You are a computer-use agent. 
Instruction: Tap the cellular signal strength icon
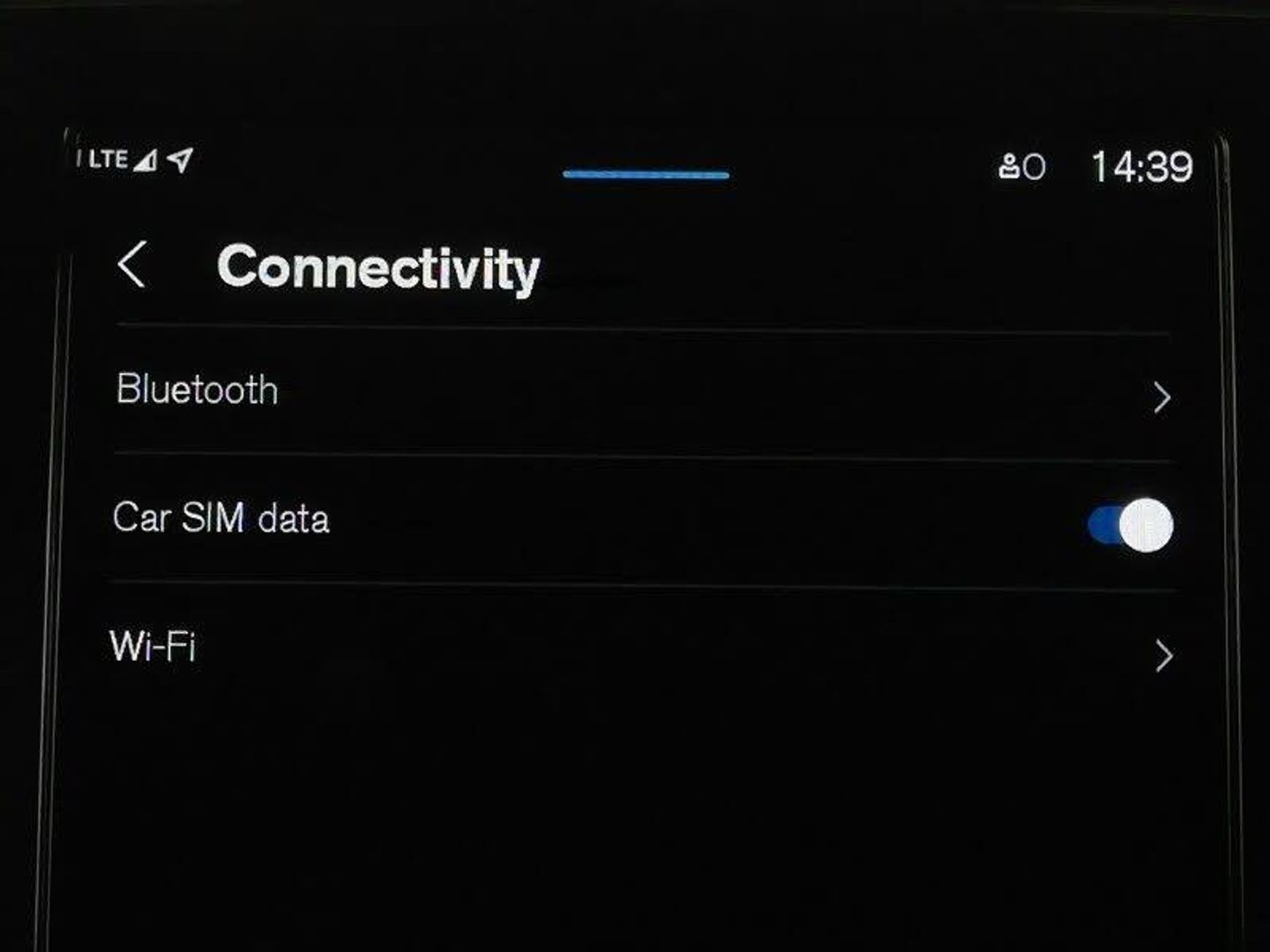coord(146,160)
